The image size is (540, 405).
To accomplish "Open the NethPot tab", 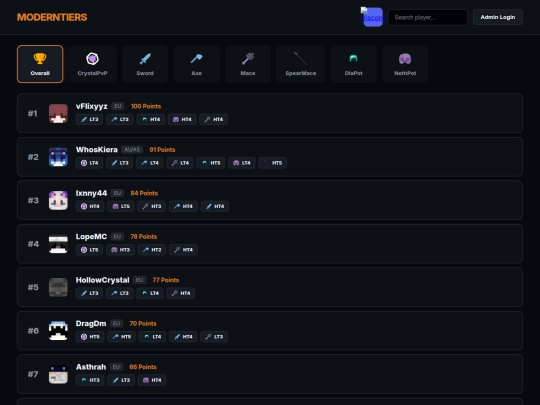I will (405, 64).
